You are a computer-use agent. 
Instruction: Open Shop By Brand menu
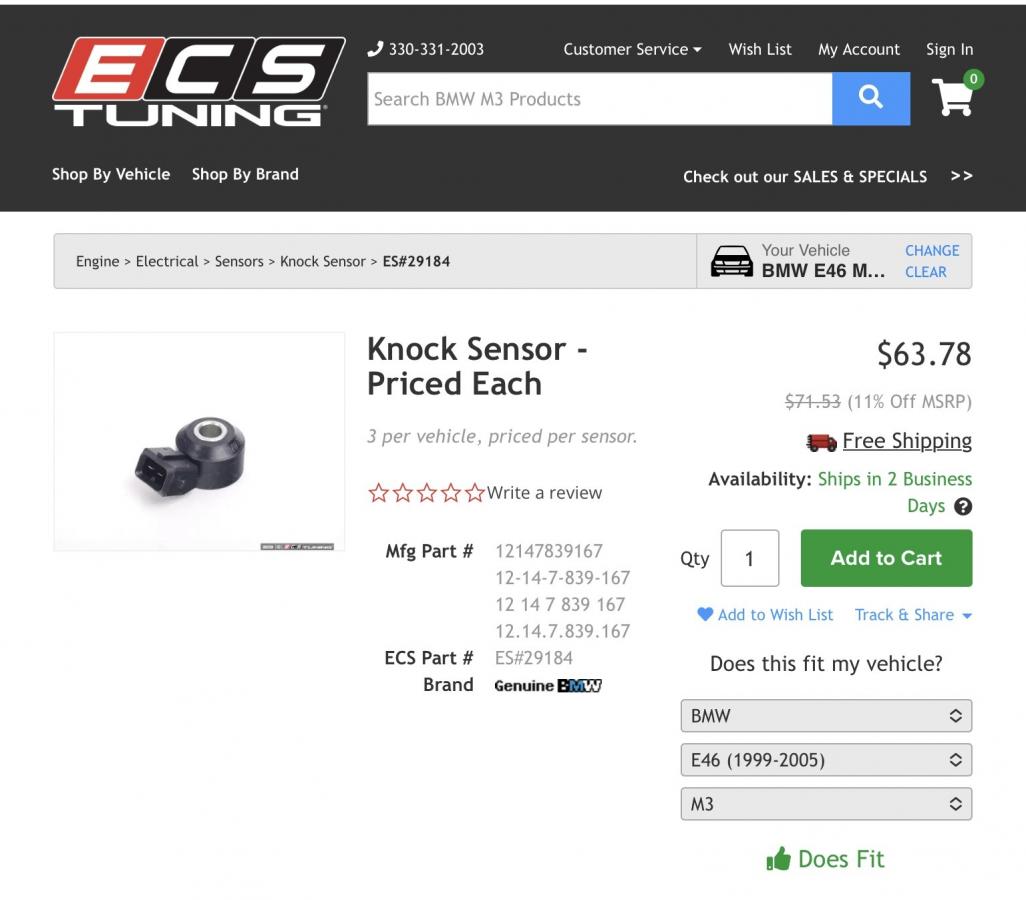(245, 174)
